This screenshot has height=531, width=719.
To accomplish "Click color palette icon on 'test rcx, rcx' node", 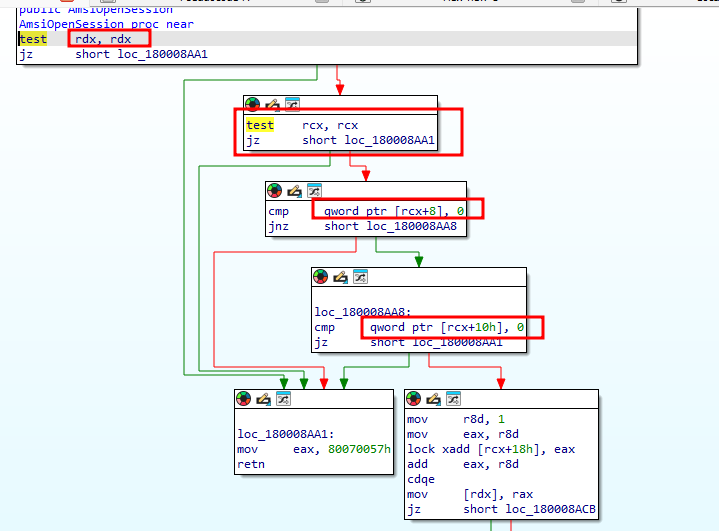I will [253, 103].
